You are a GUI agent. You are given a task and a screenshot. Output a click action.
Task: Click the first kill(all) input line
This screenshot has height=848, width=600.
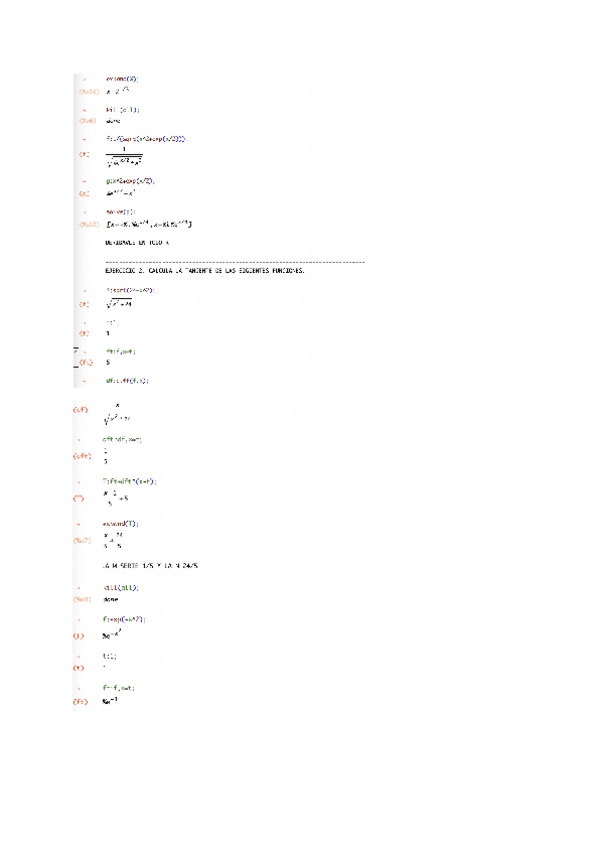point(123,110)
